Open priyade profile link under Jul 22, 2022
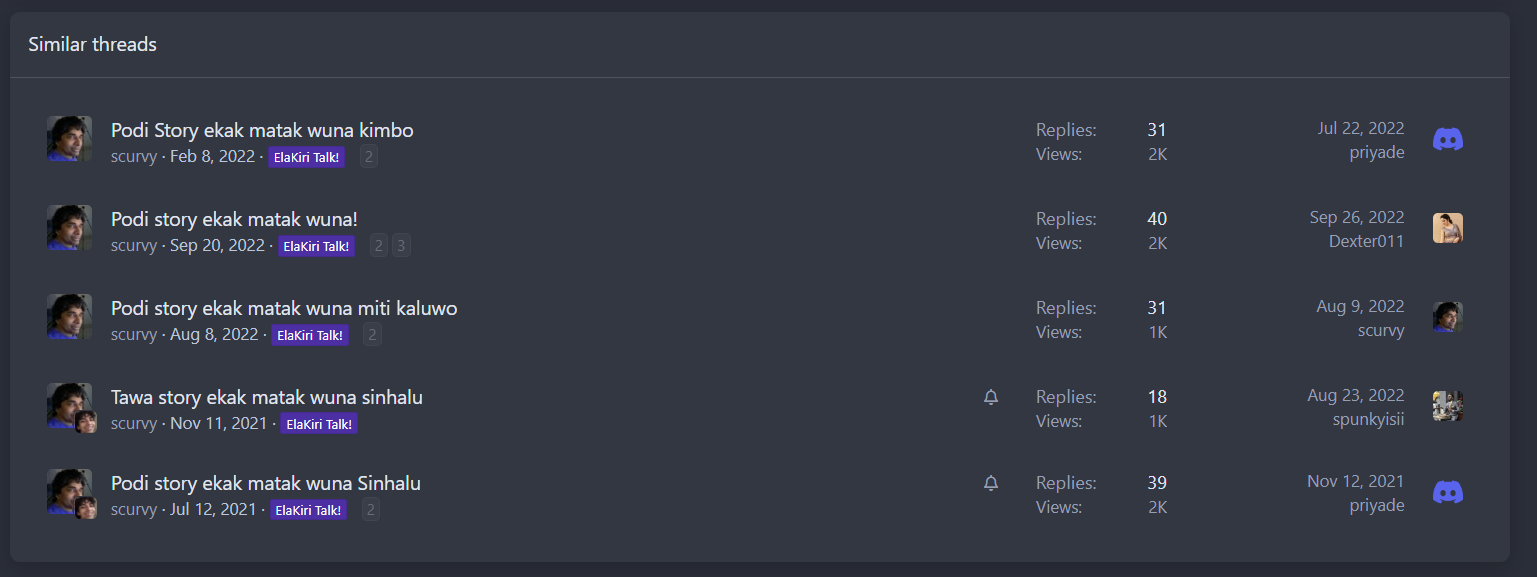This screenshot has height=577, width=1537. (1377, 152)
